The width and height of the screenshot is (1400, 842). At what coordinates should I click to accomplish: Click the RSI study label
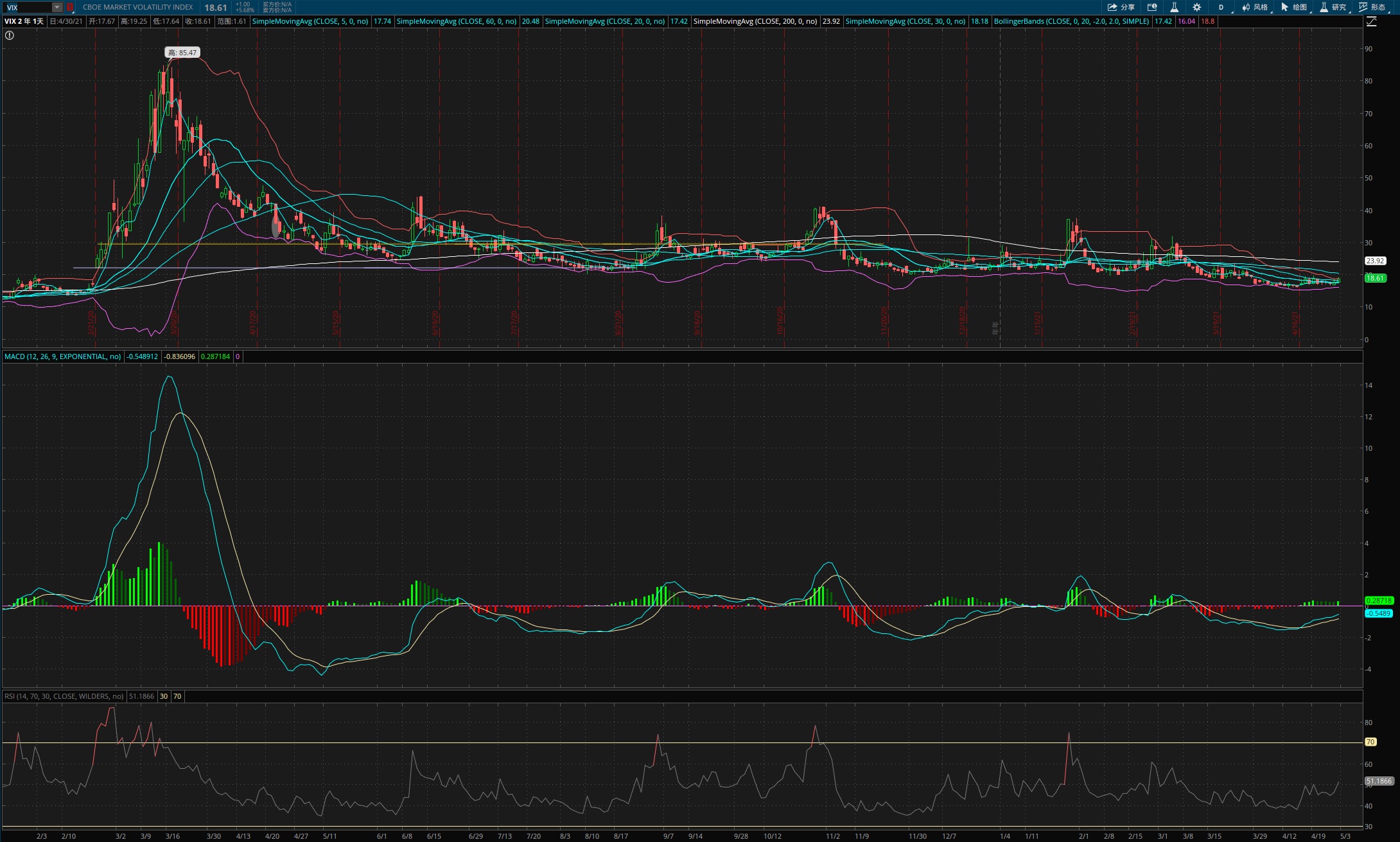[x=64, y=696]
